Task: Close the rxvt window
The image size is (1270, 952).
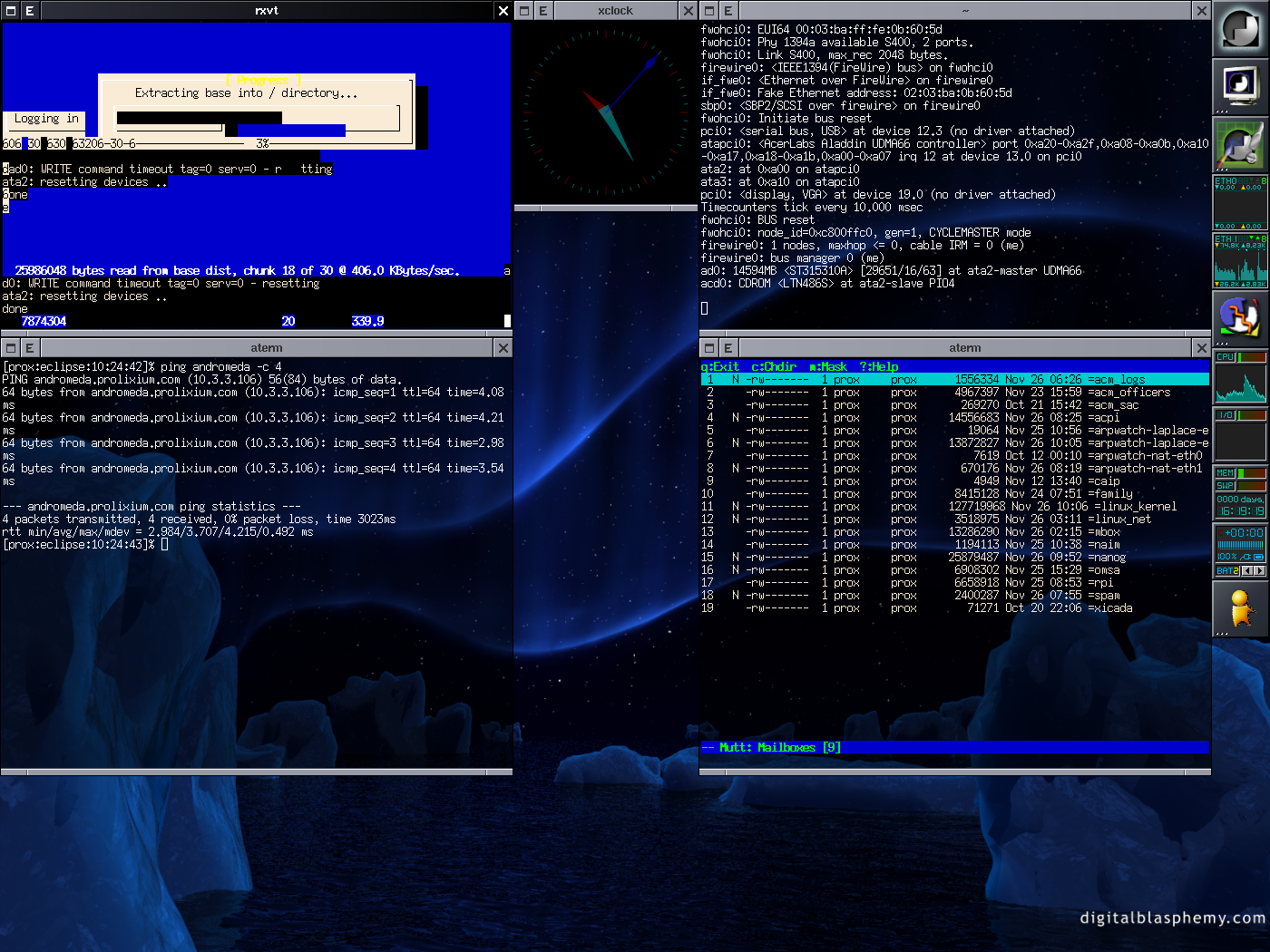Action: (503, 11)
